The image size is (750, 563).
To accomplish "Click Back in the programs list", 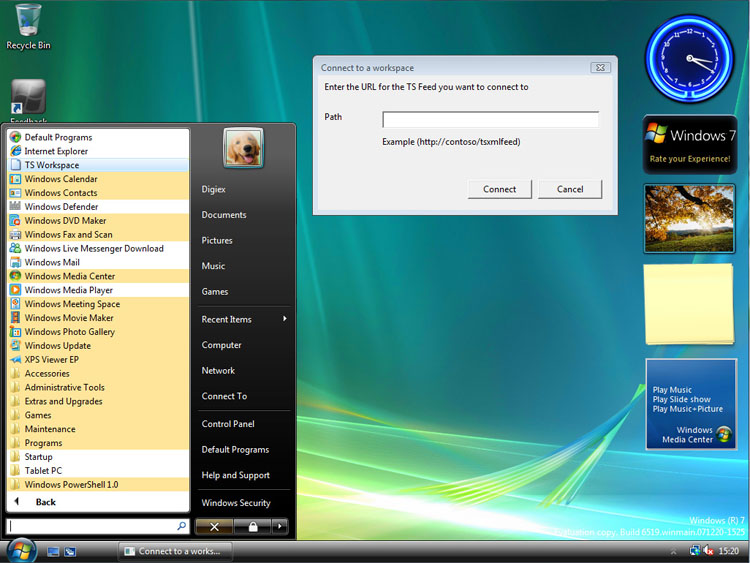I will tap(45, 502).
